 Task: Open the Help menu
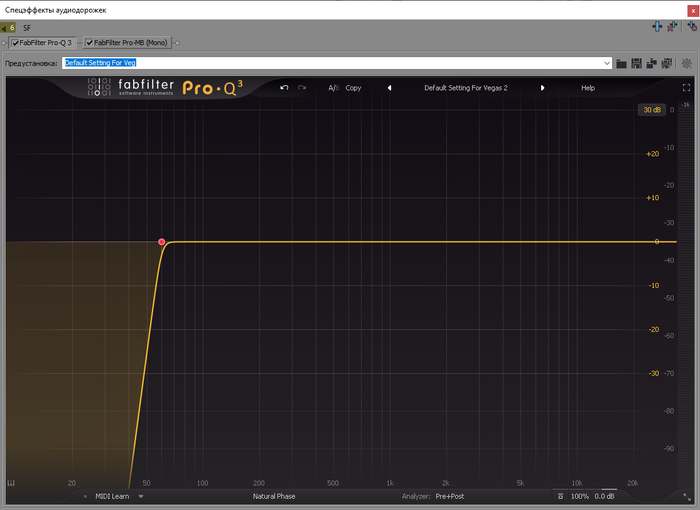click(x=588, y=88)
